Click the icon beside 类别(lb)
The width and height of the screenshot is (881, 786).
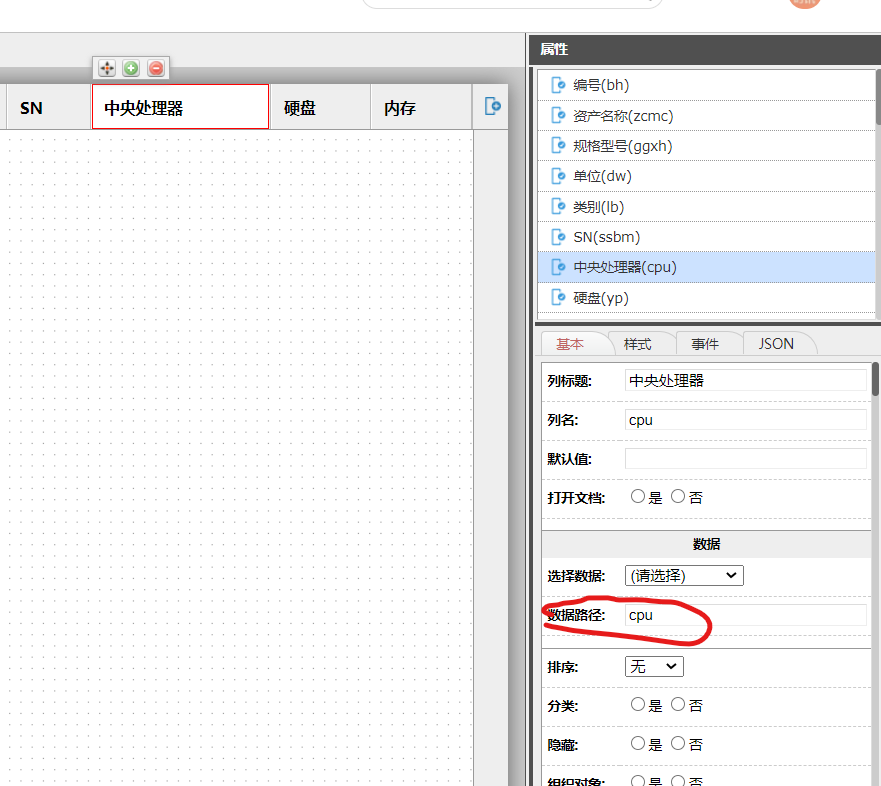coord(558,207)
